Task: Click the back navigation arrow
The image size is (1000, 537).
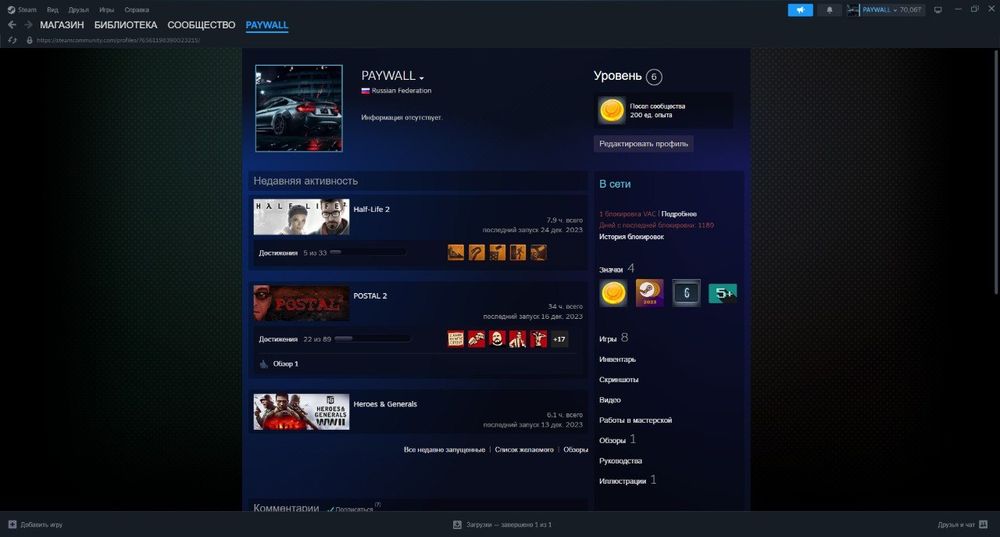Action: tap(12, 25)
